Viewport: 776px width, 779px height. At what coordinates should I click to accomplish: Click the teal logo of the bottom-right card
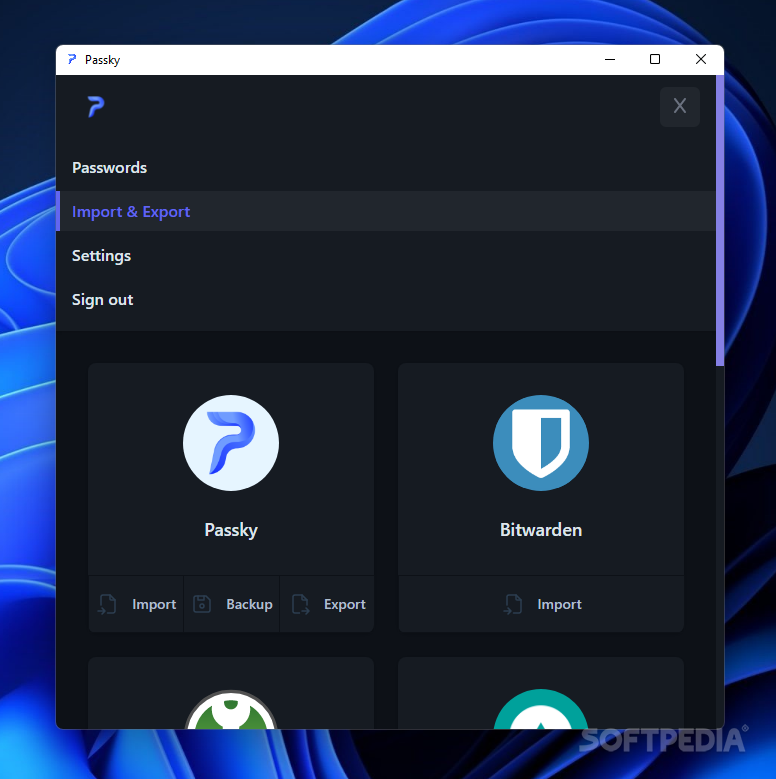(541, 709)
